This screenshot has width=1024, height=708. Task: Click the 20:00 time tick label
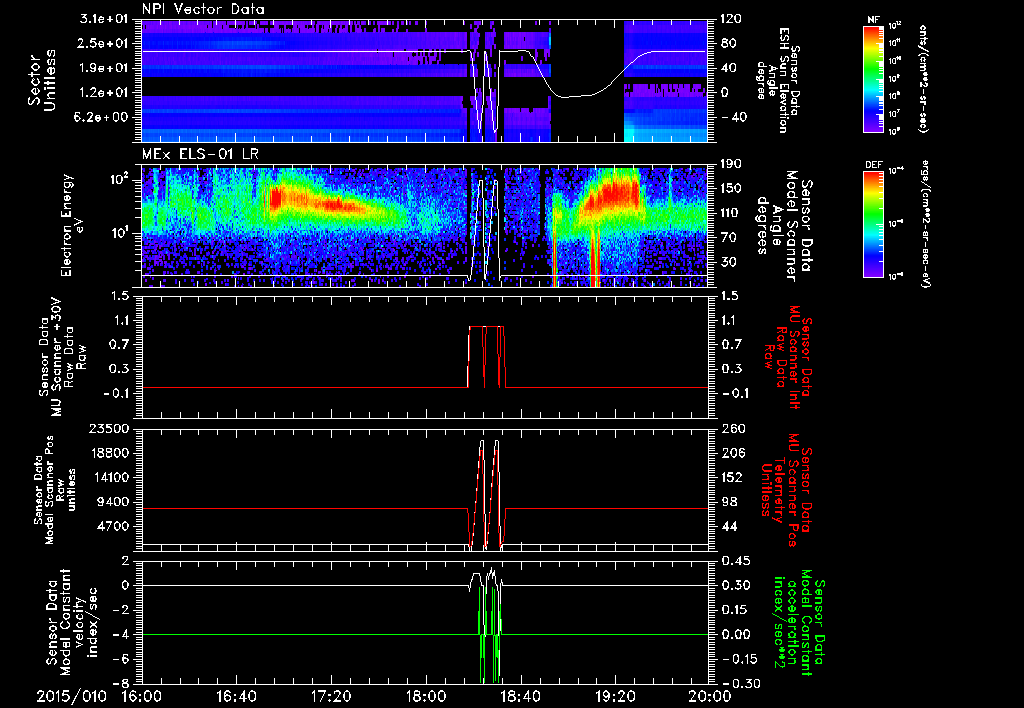tap(711, 696)
